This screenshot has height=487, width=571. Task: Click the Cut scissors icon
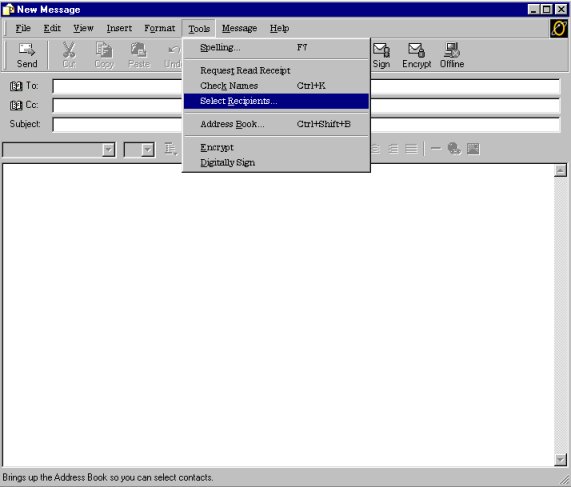[x=69, y=50]
